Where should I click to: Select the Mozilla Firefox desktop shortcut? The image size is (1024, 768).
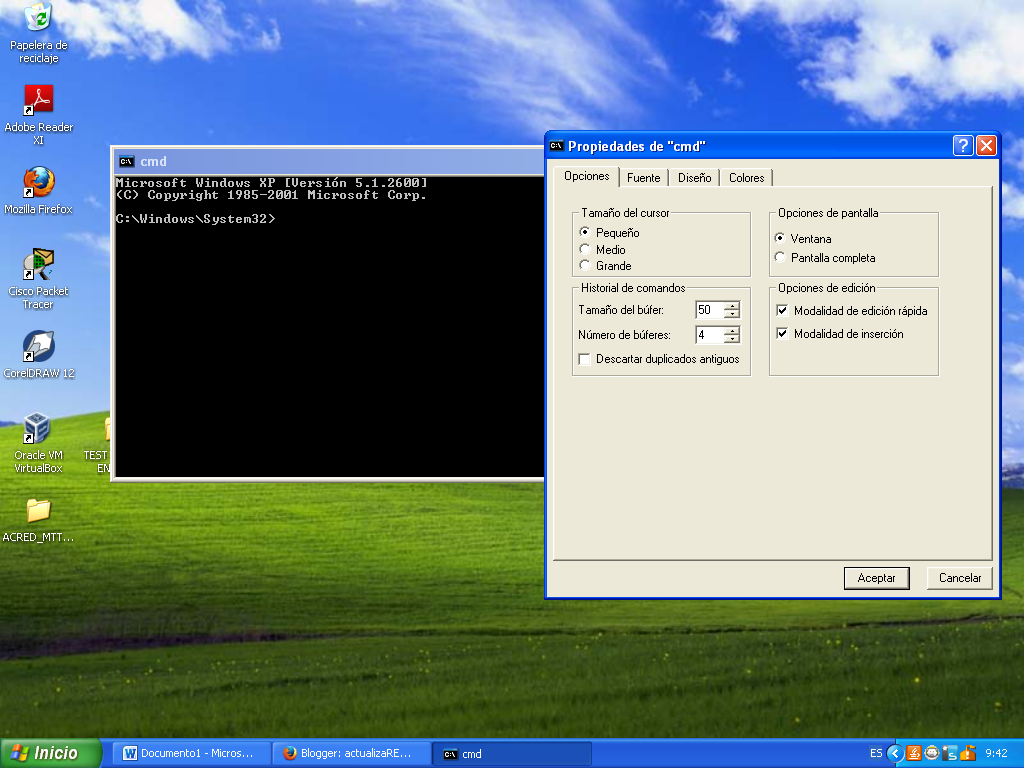(39, 191)
